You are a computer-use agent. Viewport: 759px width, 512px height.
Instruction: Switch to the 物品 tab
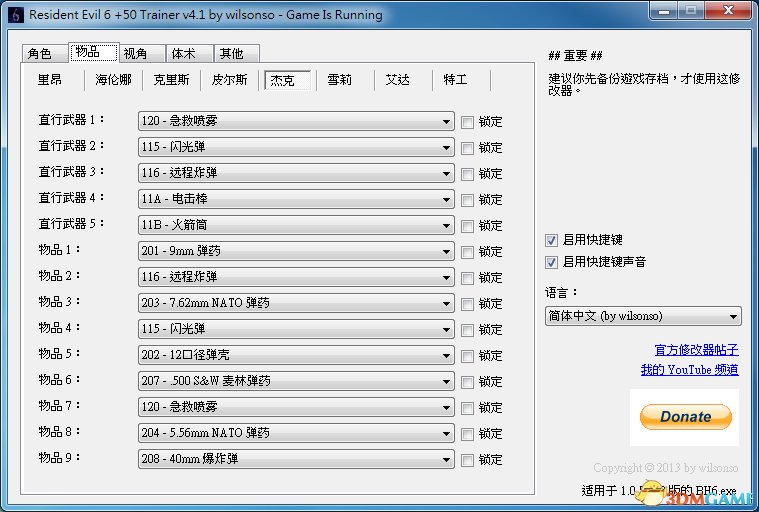coord(93,52)
